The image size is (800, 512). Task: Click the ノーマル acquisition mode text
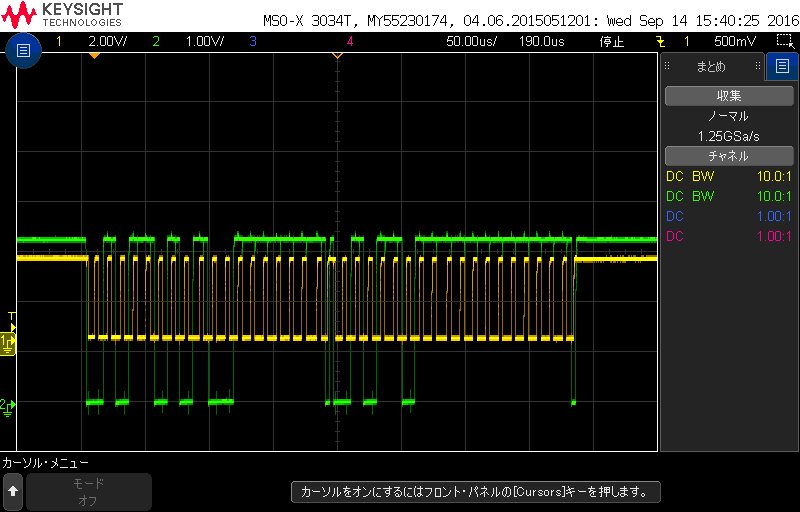(x=729, y=116)
